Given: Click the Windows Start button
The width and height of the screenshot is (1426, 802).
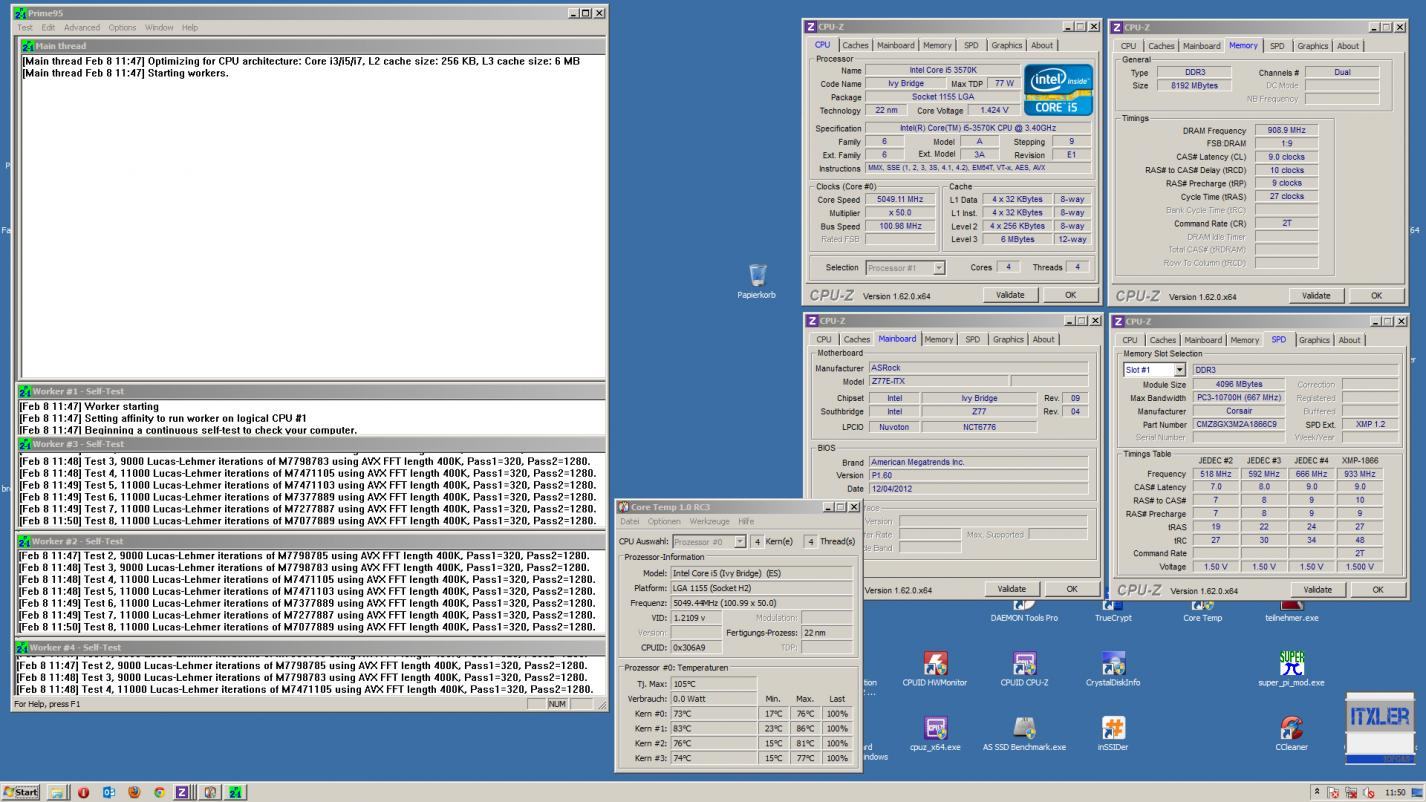Looking at the screenshot, I should [x=21, y=792].
